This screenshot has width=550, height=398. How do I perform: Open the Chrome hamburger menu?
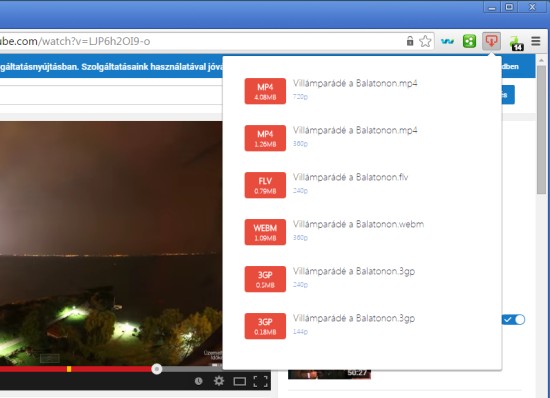coord(536,41)
